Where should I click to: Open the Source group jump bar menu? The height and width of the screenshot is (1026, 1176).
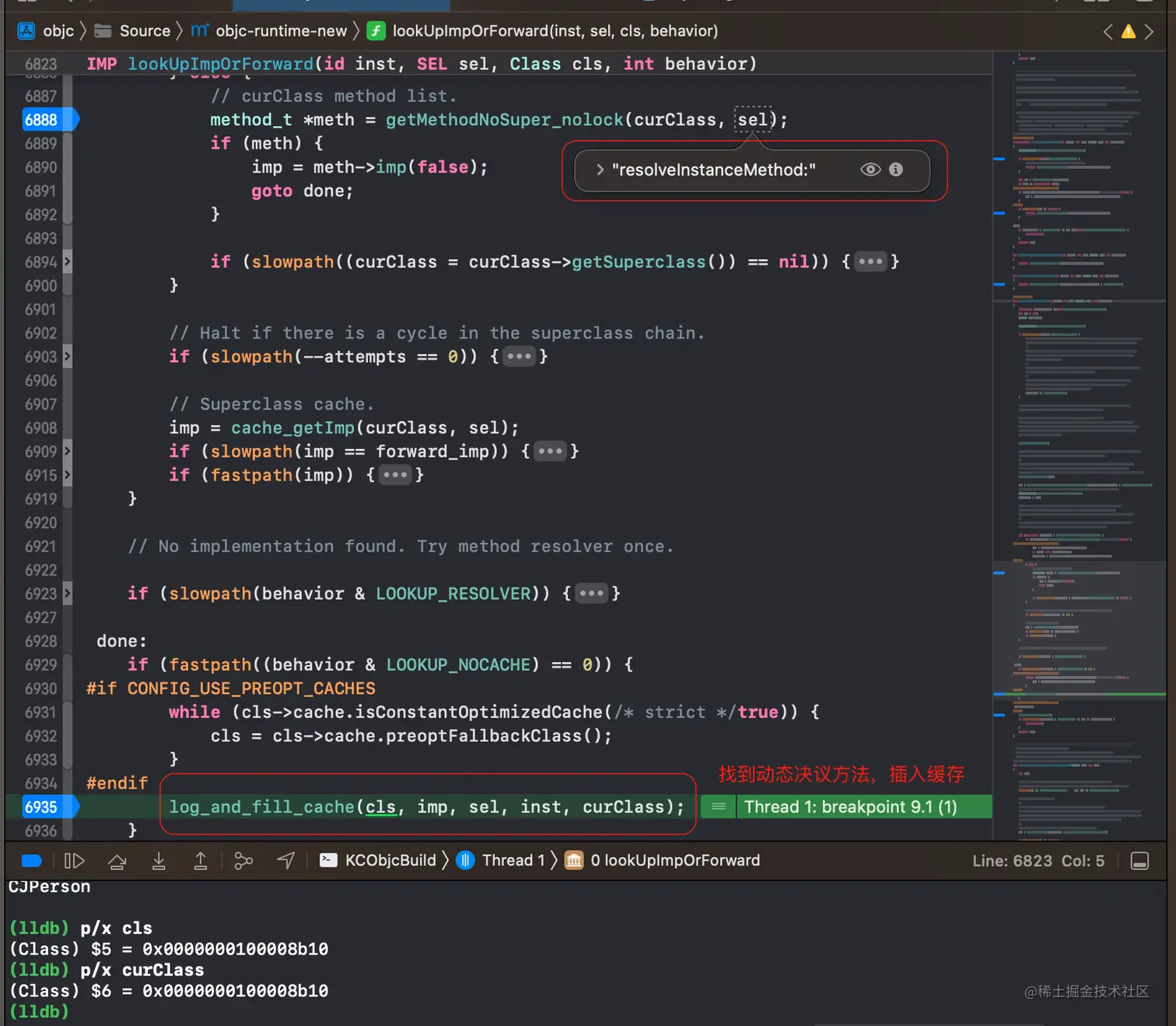point(145,31)
